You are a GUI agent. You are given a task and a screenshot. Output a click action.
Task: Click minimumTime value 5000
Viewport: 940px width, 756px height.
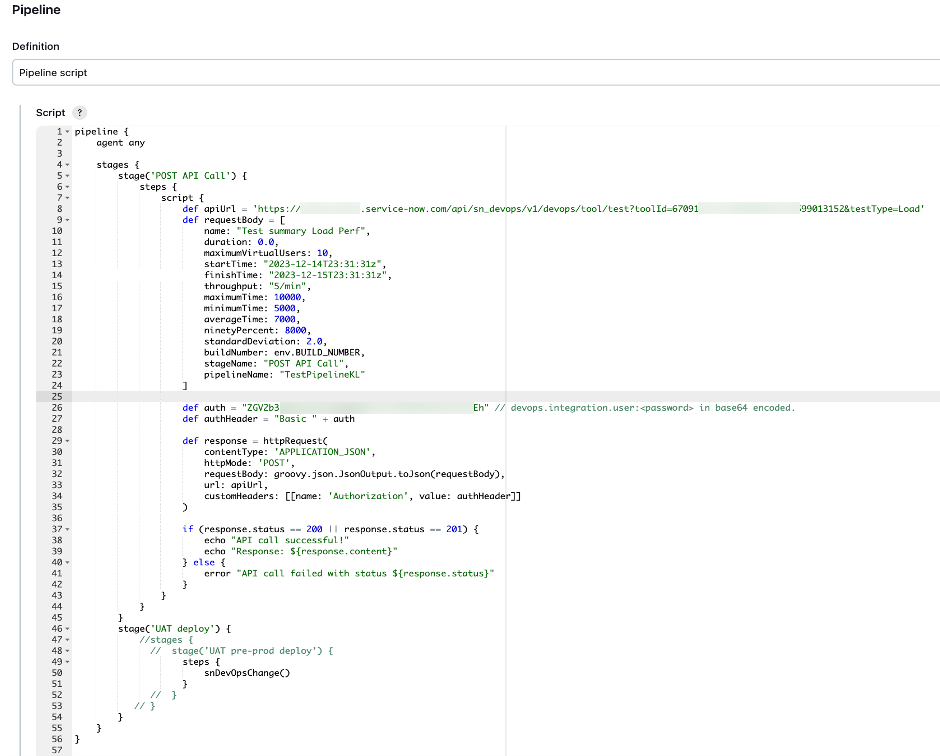coord(285,308)
